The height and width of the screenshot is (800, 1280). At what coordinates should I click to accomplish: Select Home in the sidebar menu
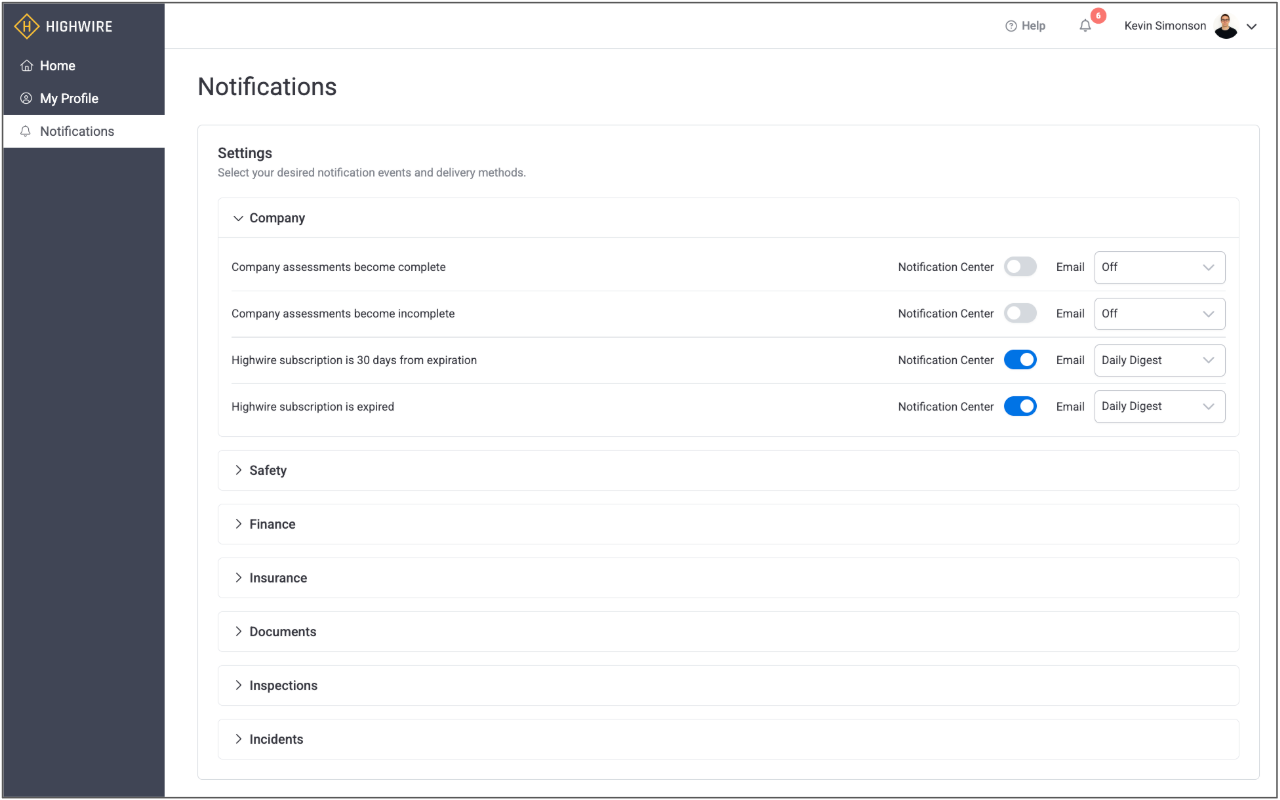(x=57, y=66)
